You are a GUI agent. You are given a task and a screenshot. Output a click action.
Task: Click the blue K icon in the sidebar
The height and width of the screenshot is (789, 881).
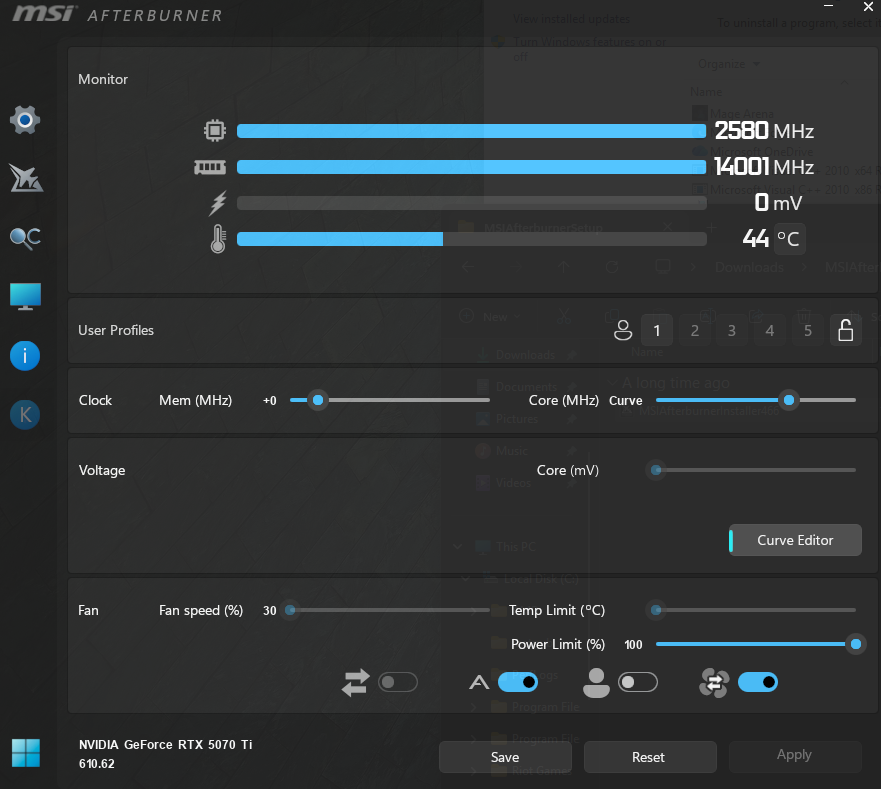(25, 415)
